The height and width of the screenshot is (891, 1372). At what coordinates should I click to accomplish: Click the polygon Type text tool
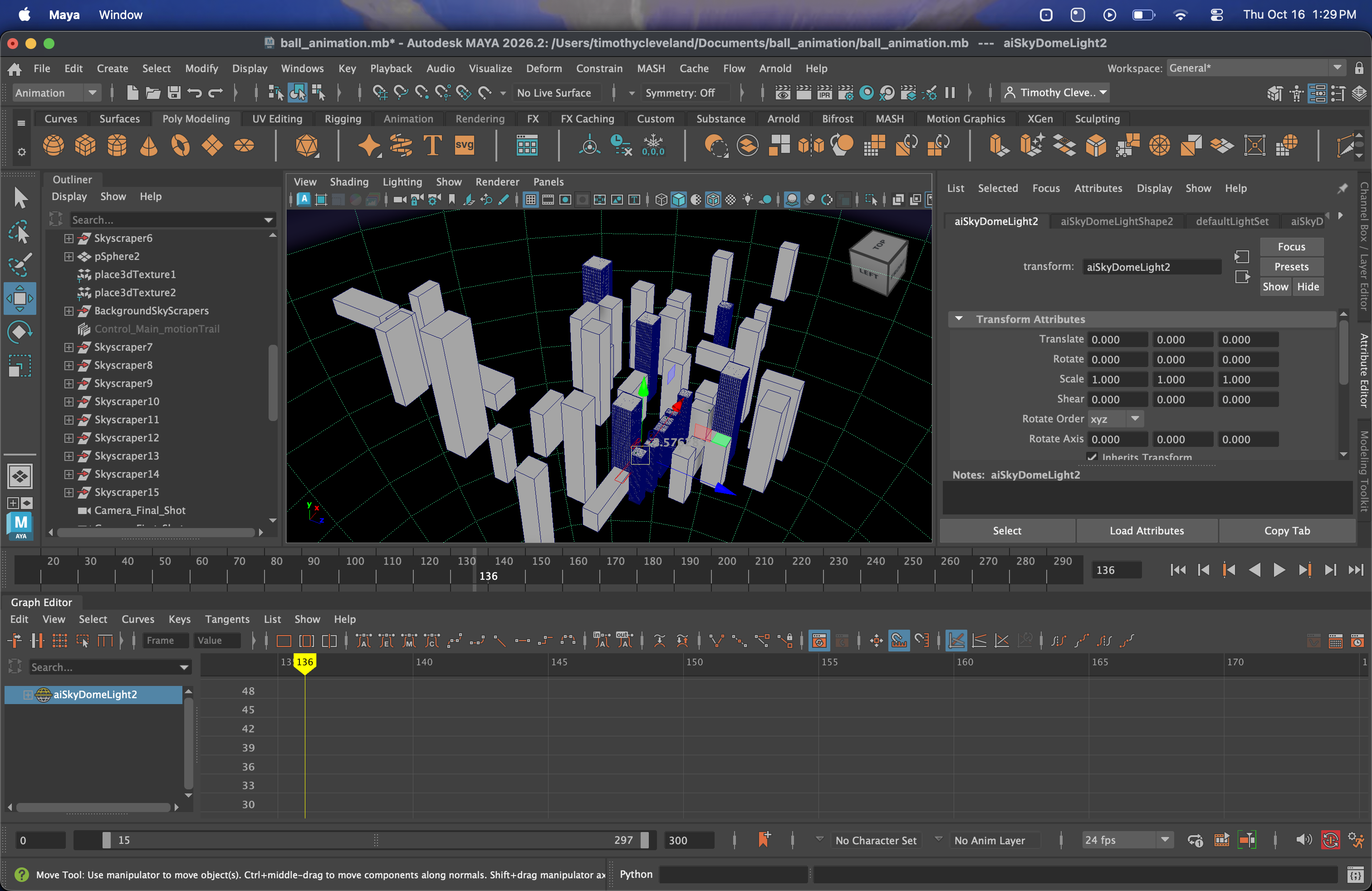432,145
